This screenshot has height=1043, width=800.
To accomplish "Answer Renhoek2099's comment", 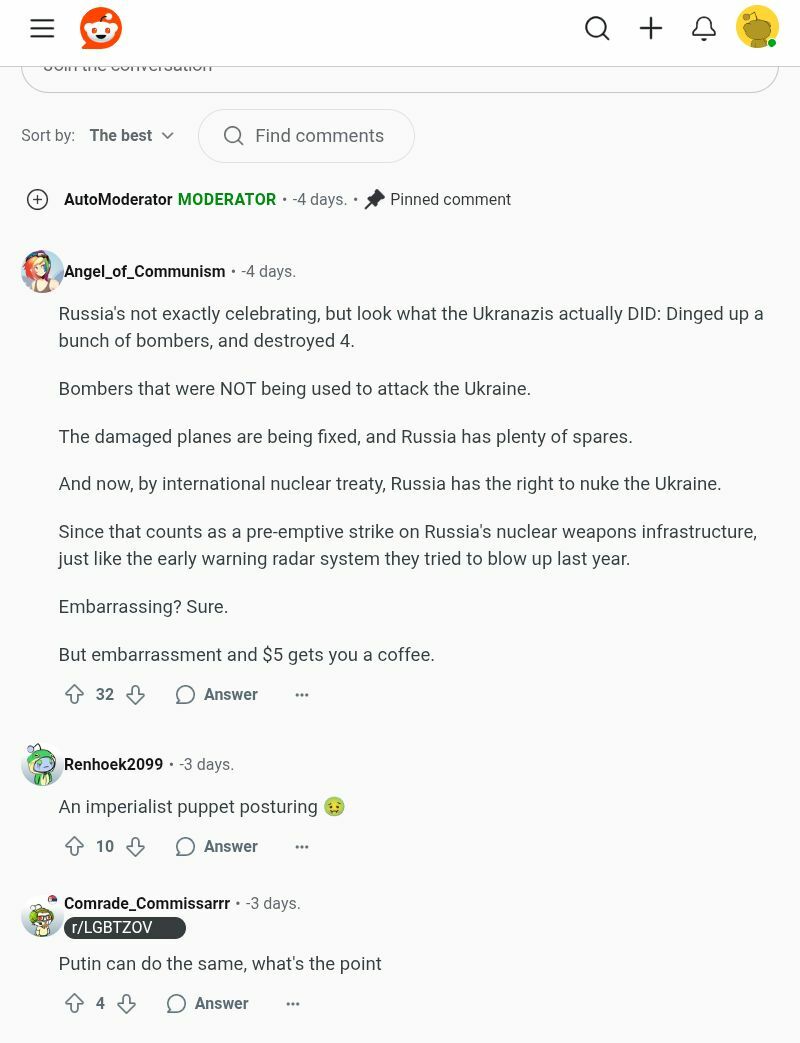I will [217, 846].
